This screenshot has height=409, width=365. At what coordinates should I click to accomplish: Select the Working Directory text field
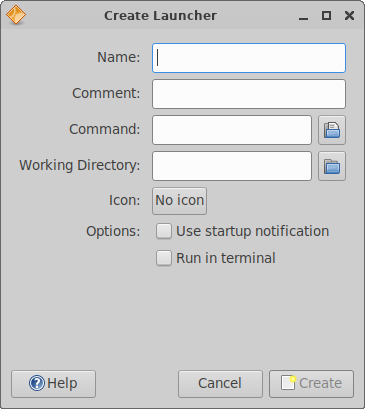tap(232, 166)
